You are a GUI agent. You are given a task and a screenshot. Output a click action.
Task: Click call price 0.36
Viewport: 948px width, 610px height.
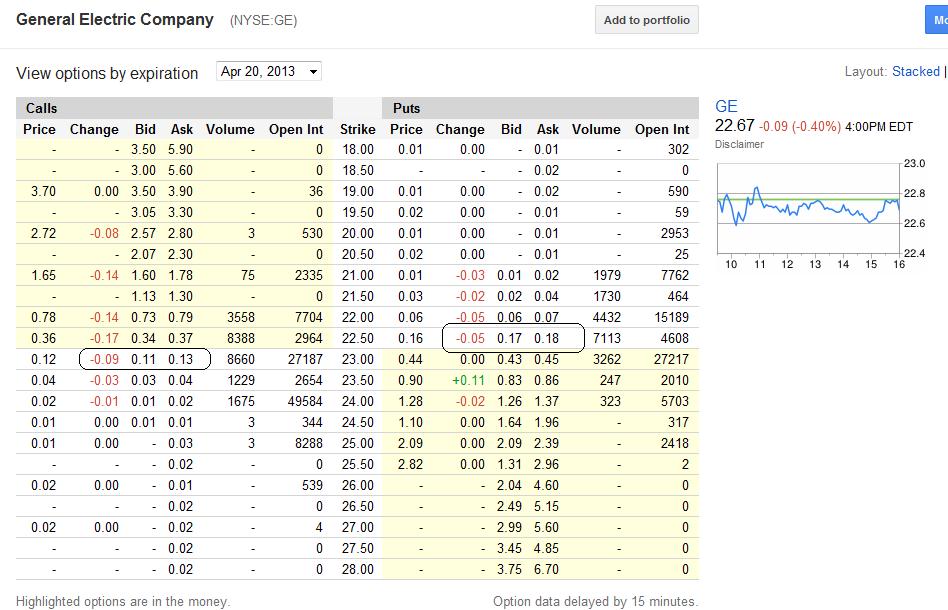43,339
